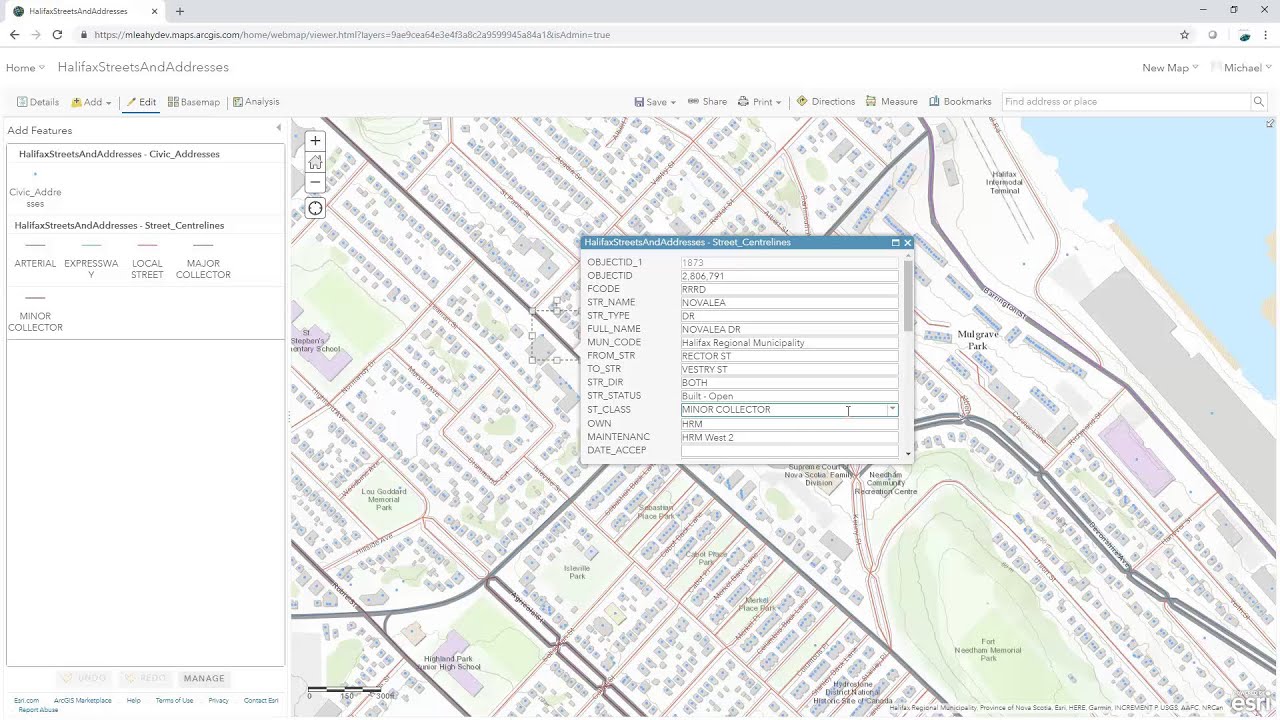Click the empty DATE_ACCEP field
This screenshot has width=1280, height=720.
[789, 450]
